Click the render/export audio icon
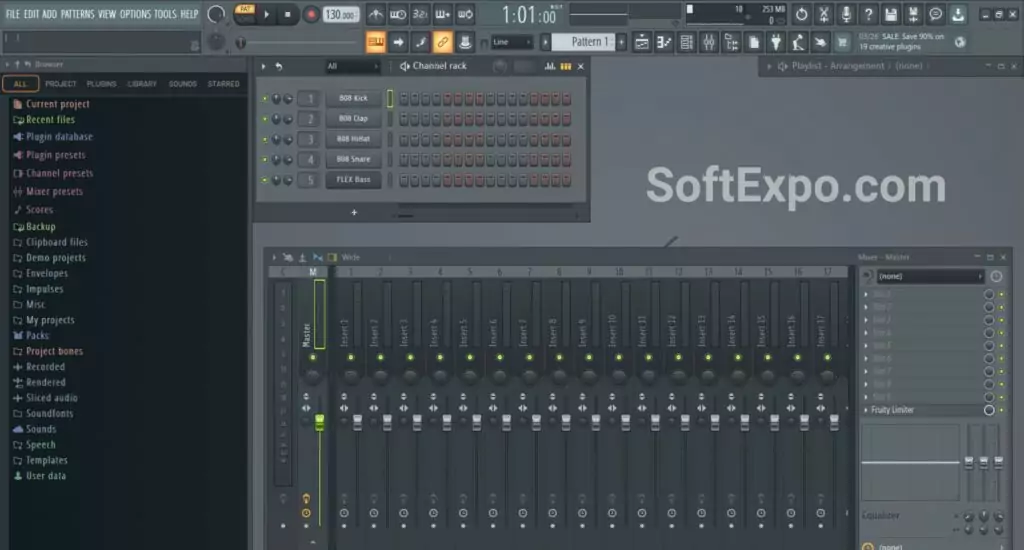1024x550 pixels. click(913, 14)
